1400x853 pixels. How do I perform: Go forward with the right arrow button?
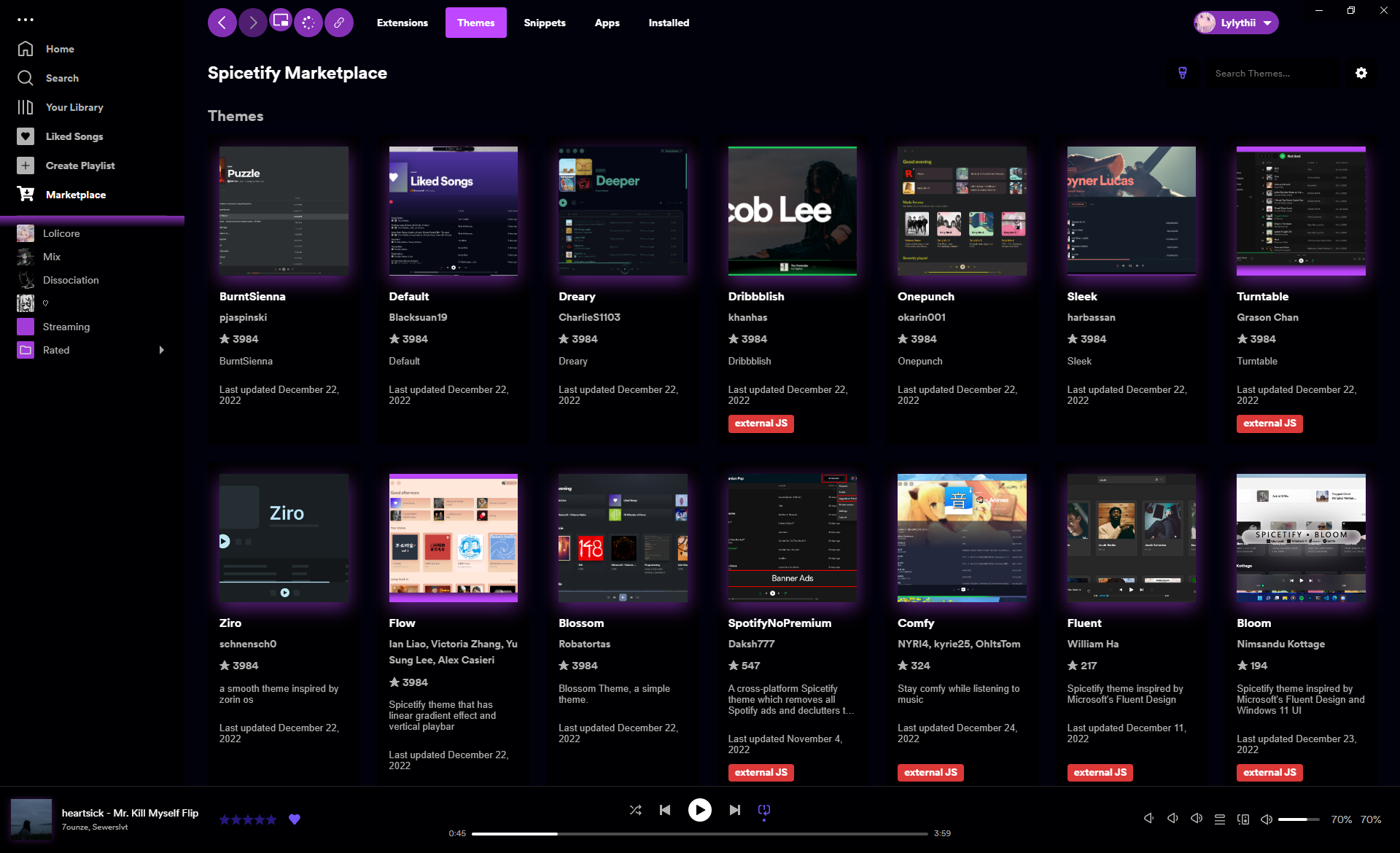click(252, 23)
